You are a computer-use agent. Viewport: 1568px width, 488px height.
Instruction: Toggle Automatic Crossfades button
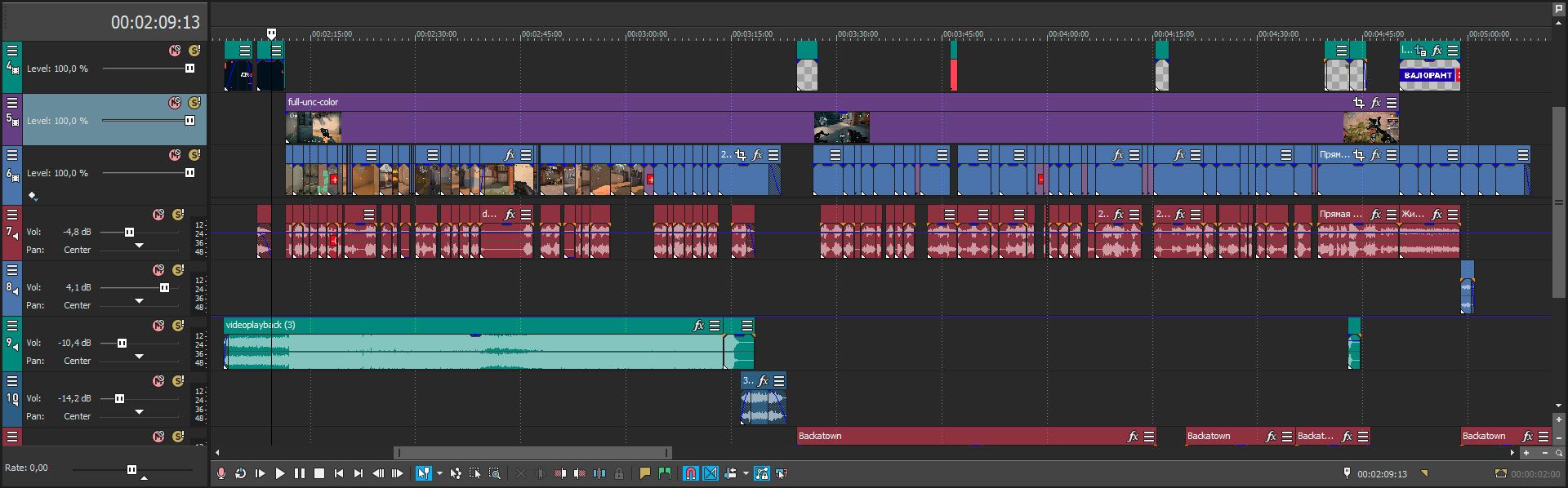tap(710, 473)
